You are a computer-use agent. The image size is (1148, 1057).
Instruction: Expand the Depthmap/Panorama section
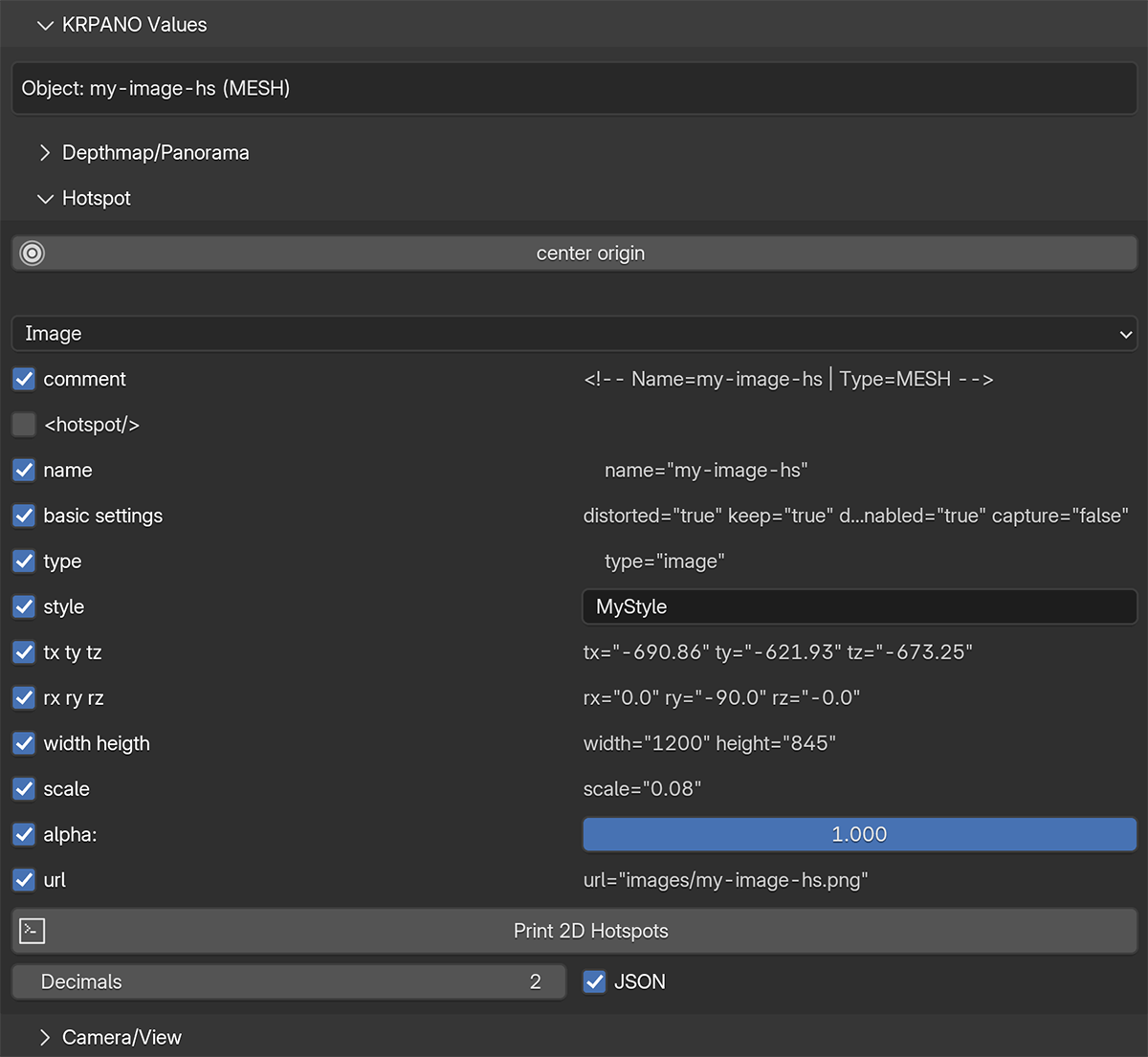[45, 153]
